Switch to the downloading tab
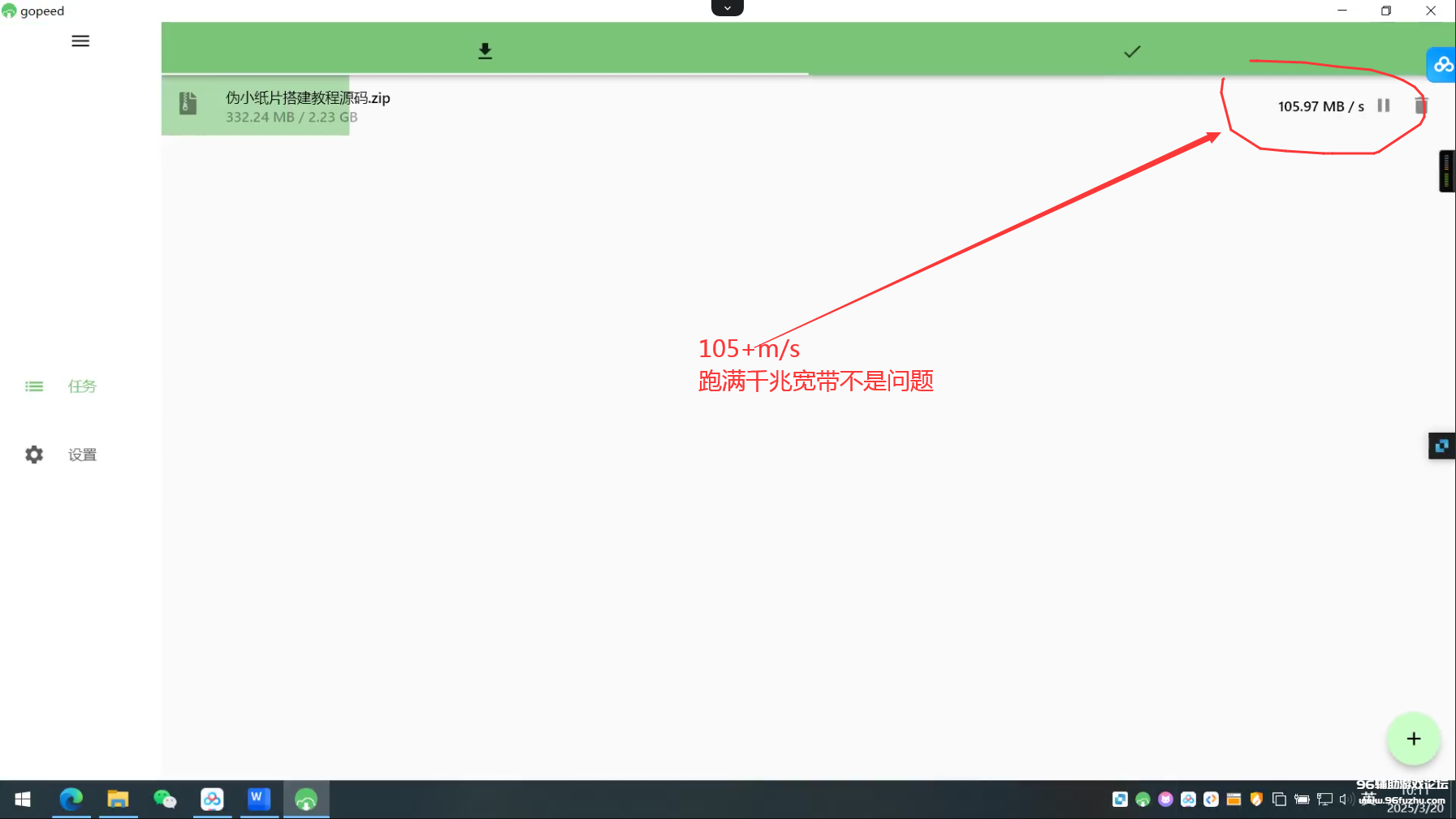The width and height of the screenshot is (1456, 819). tap(485, 51)
